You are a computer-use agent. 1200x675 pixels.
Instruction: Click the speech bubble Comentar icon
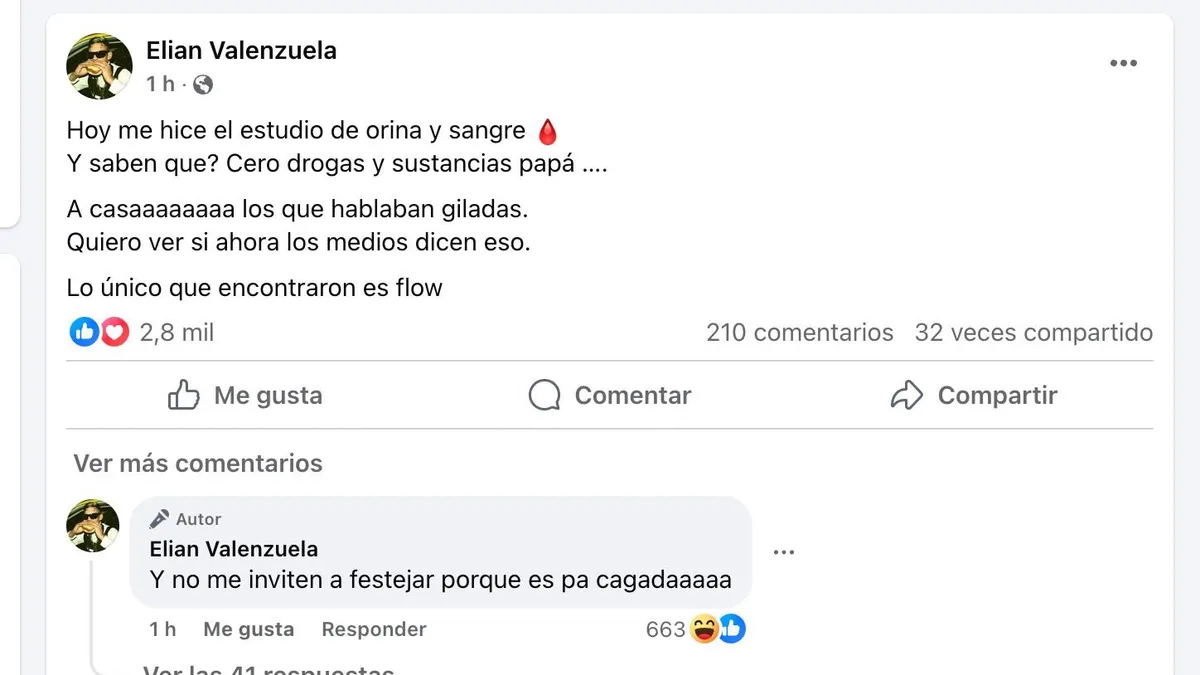point(544,395)
